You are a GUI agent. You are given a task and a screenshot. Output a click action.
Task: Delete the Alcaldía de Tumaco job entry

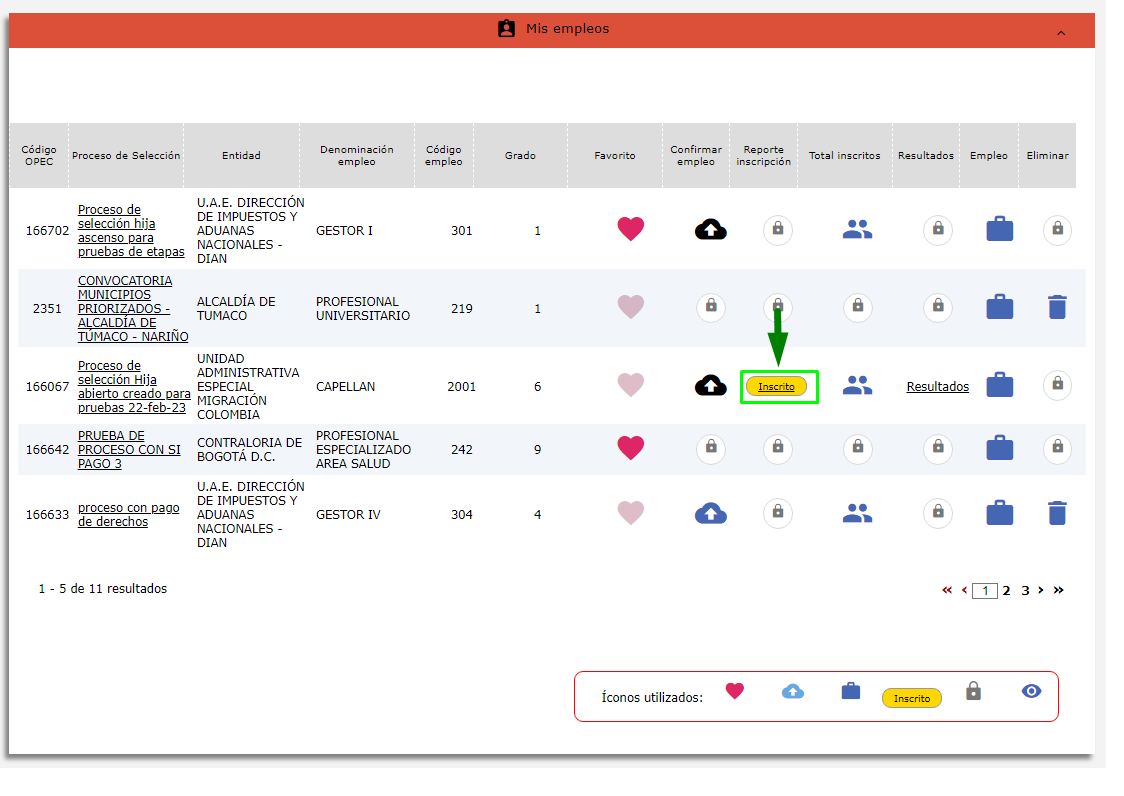pos(1057,307)
